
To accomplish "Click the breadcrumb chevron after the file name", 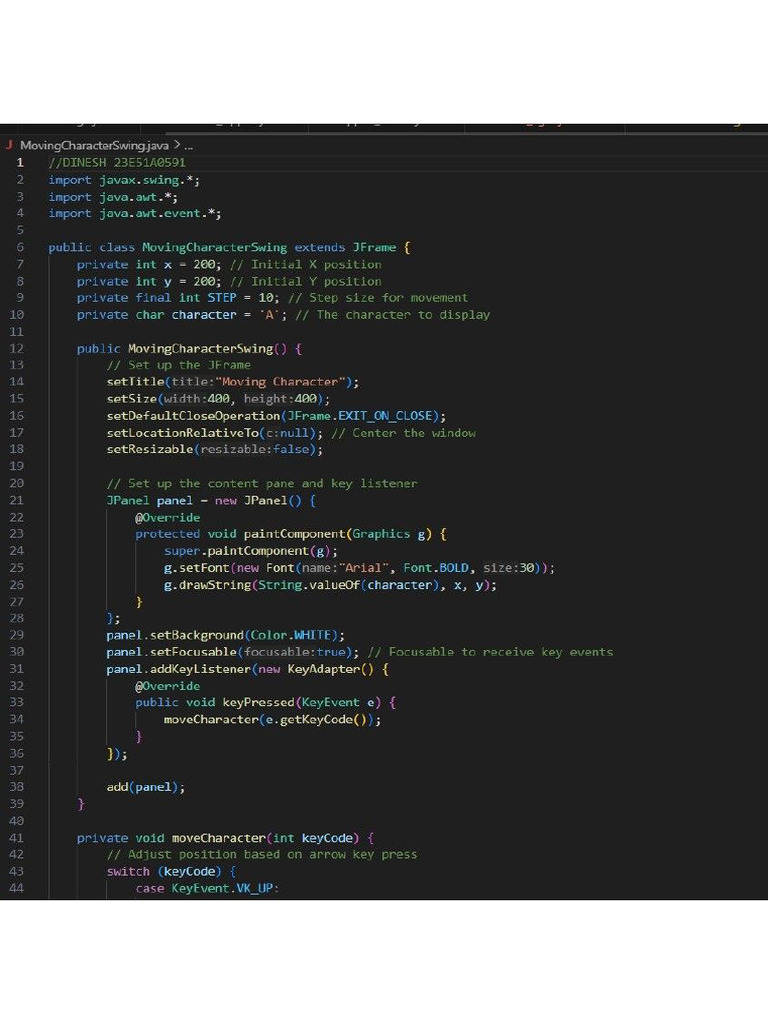I will [176, 146].
